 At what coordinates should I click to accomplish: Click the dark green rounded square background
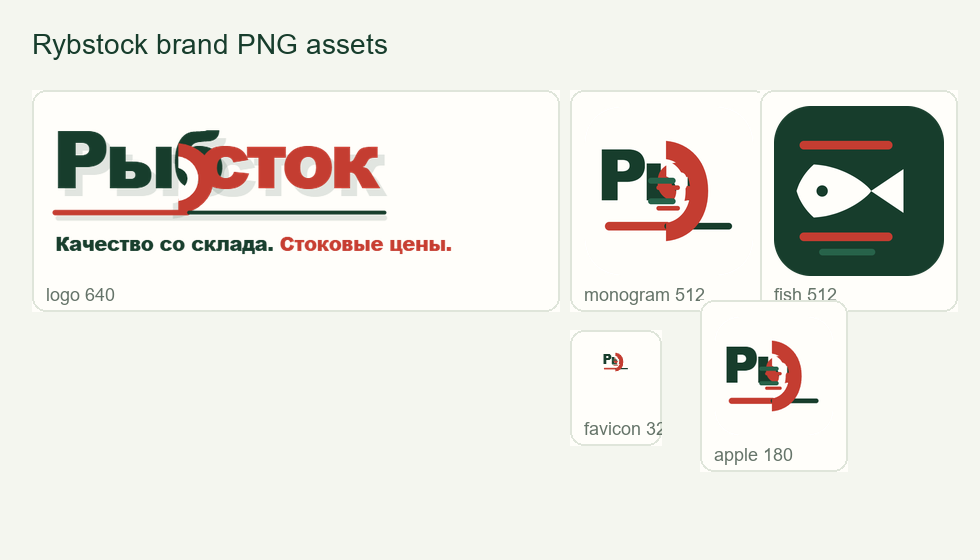(x=859, y=191)
